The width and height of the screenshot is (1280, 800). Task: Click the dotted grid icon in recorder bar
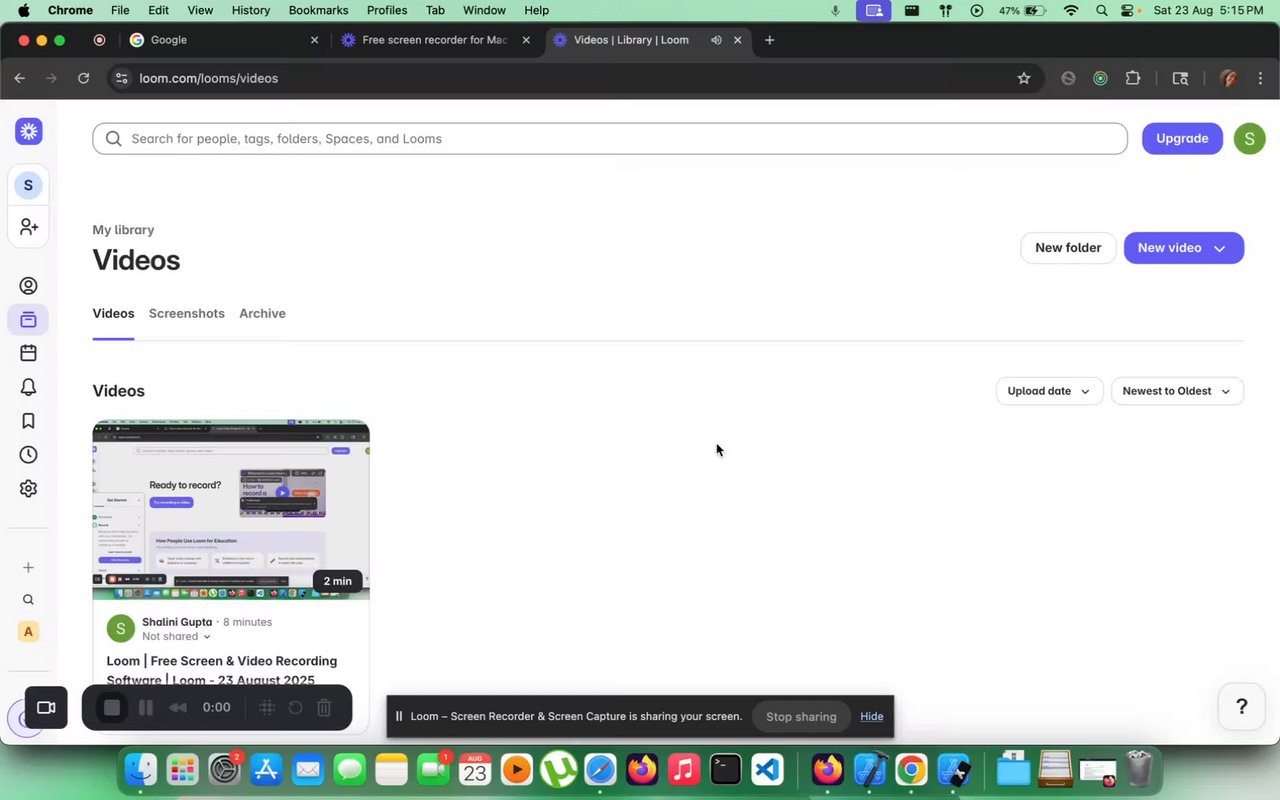coord(267,708)
